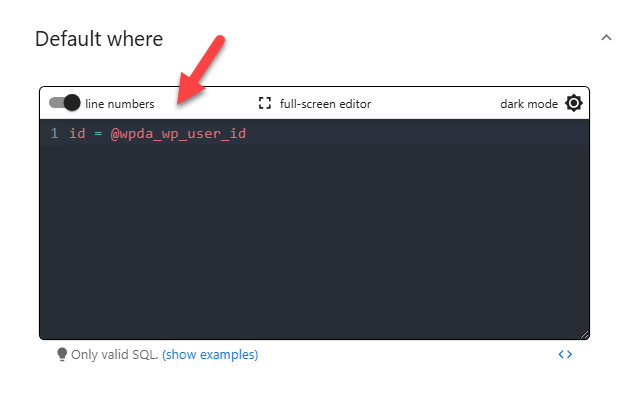
Task: Click the Default where heading
Action: (99, 39)
